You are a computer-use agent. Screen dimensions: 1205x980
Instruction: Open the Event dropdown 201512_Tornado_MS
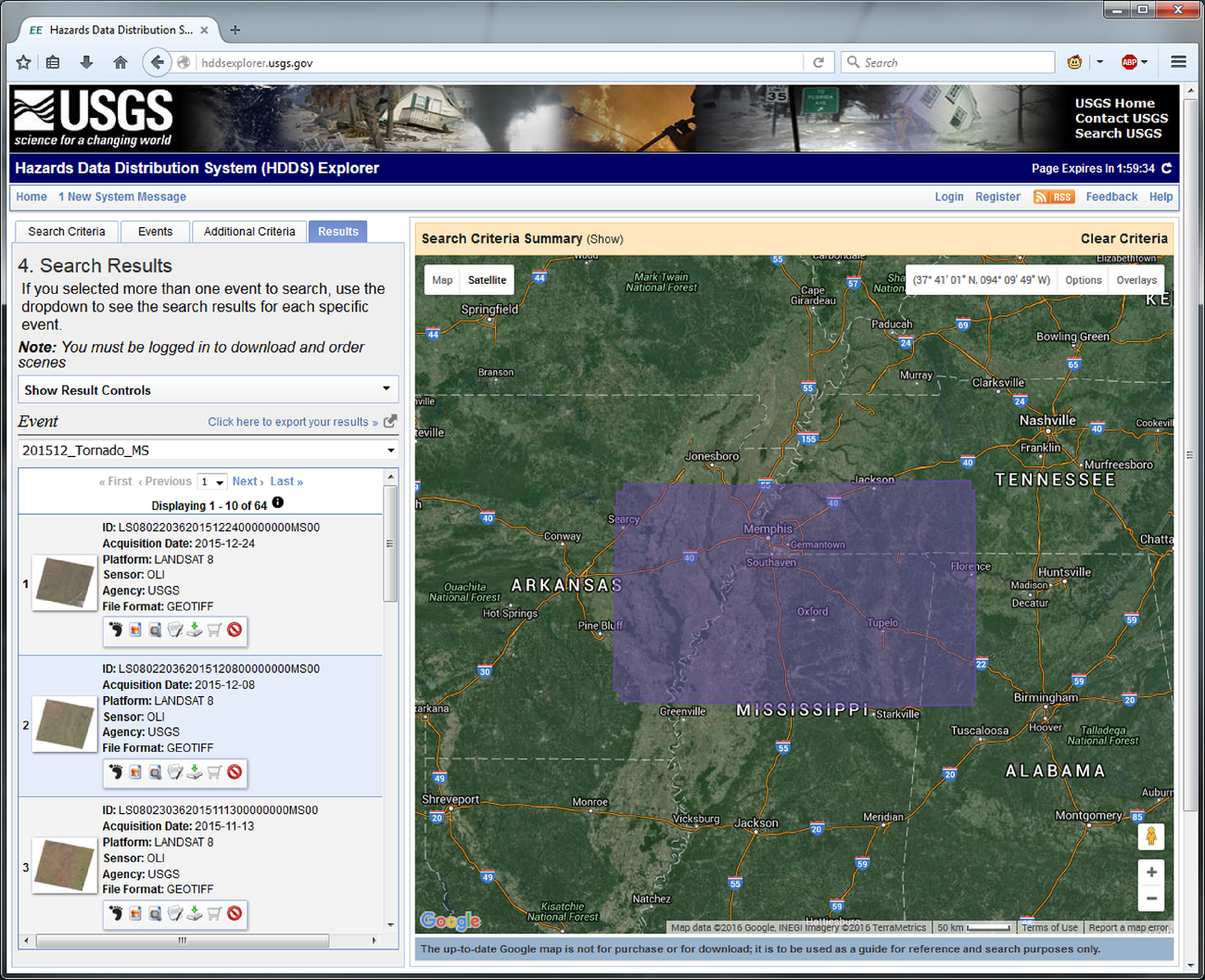point(209,450)
